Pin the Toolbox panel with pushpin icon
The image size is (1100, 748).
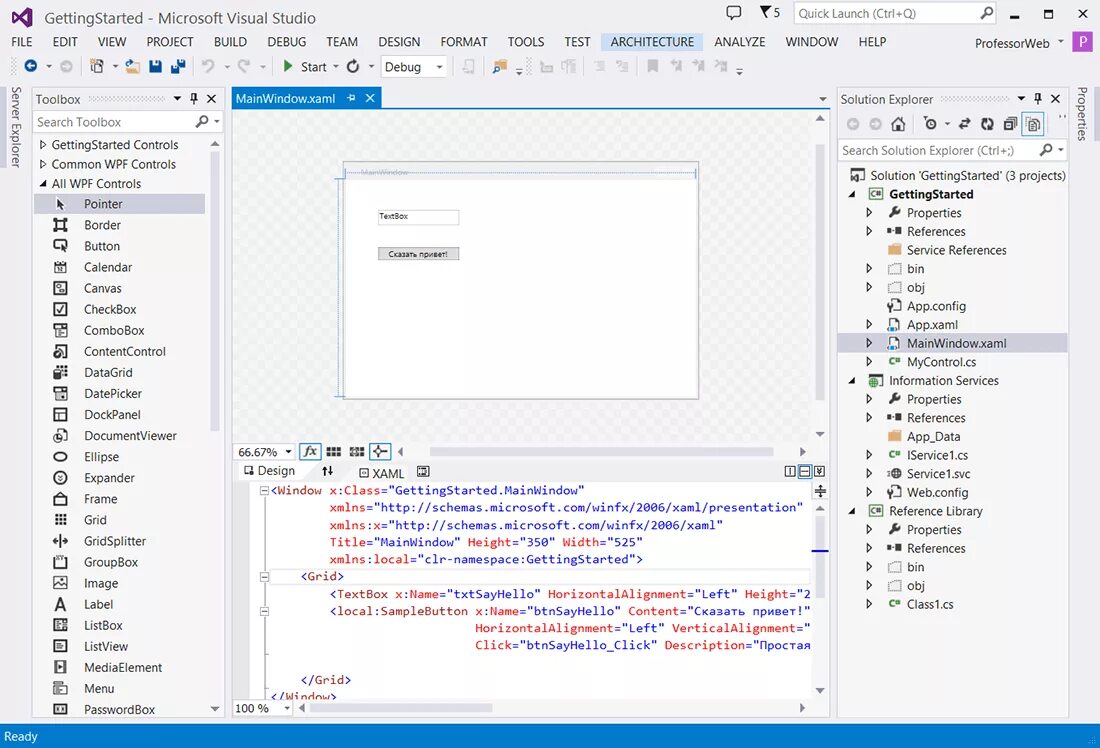pyautogui.click(x=194, y=99)
